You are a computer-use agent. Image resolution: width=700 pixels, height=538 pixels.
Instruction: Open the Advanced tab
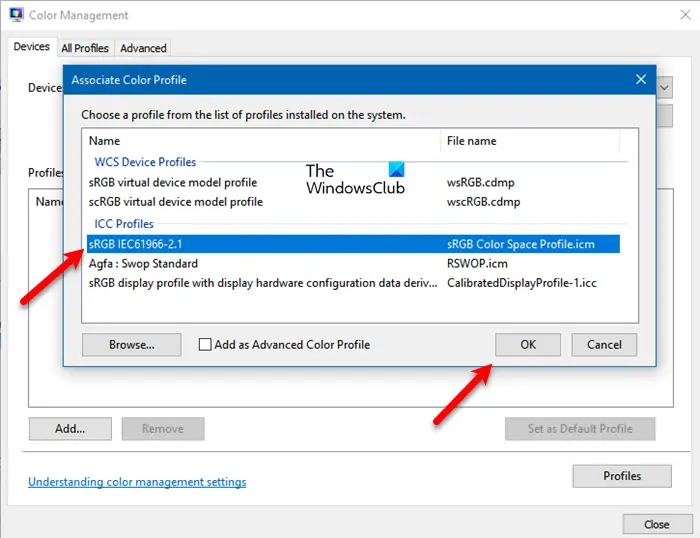(x=143, y=48)
